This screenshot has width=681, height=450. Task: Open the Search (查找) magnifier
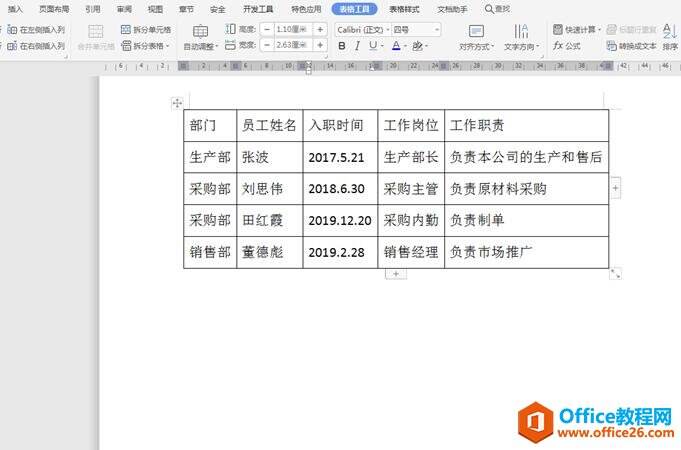pyautogui.click(x=497, y=9)
